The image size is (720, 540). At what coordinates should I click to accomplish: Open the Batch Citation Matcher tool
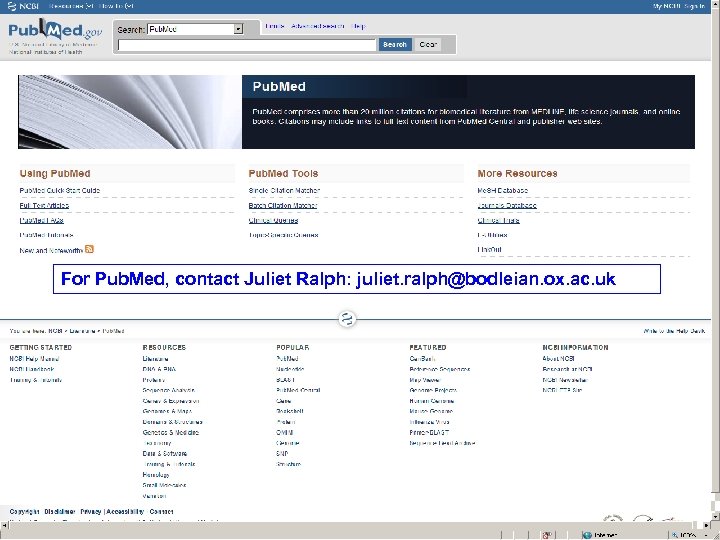pyautogui.click(x=283, y=205)
